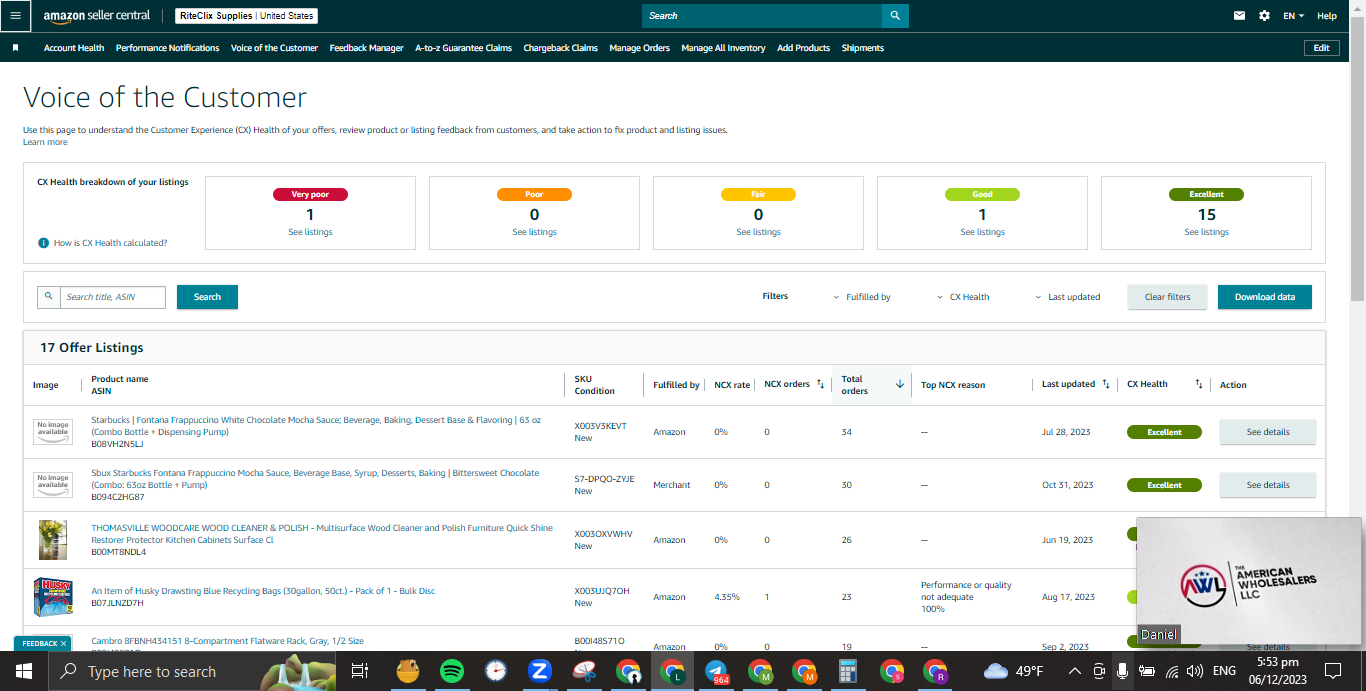Open Chargeback Claims page

(x=561, y=48)
